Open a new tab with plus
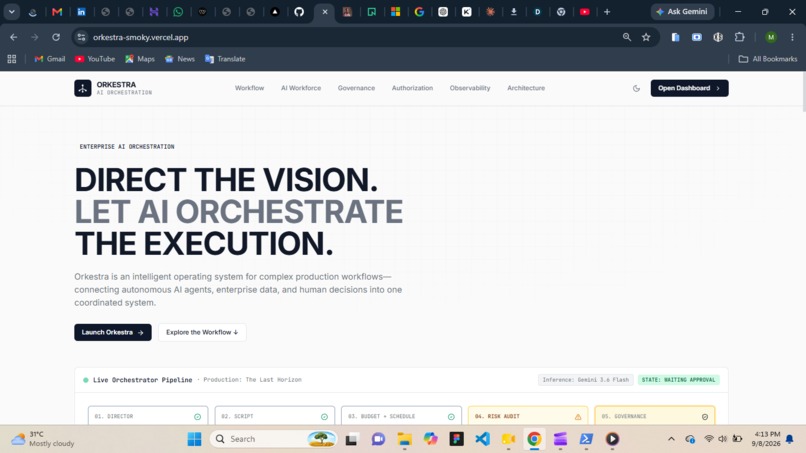Screen dimensions: 806x453 tap(607, 12)
